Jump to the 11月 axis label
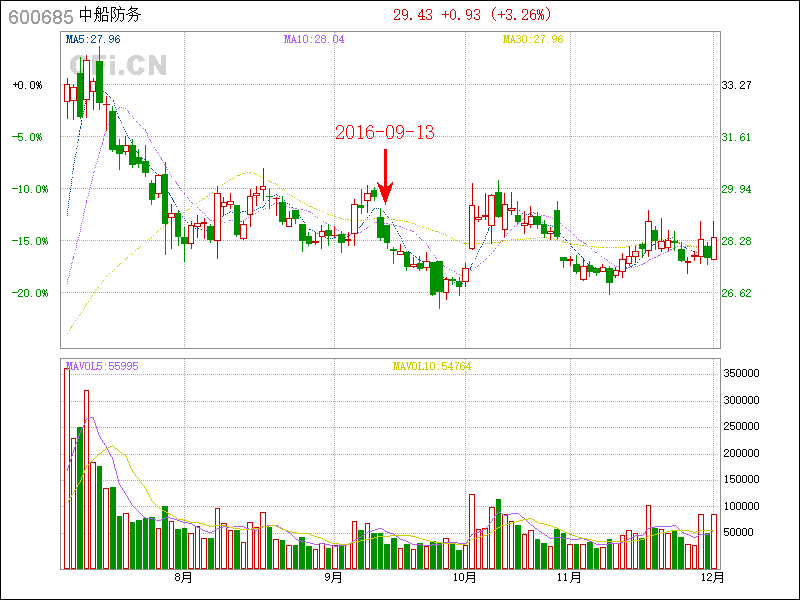 pyautogui.click(x=569, y=577)
